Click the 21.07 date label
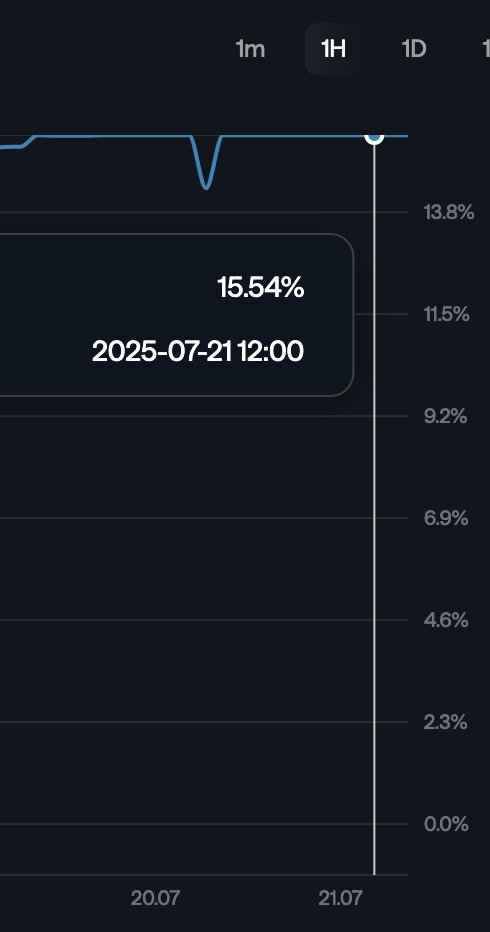The image size is (490, 932). pyautogui.click(x=340, y=898)
